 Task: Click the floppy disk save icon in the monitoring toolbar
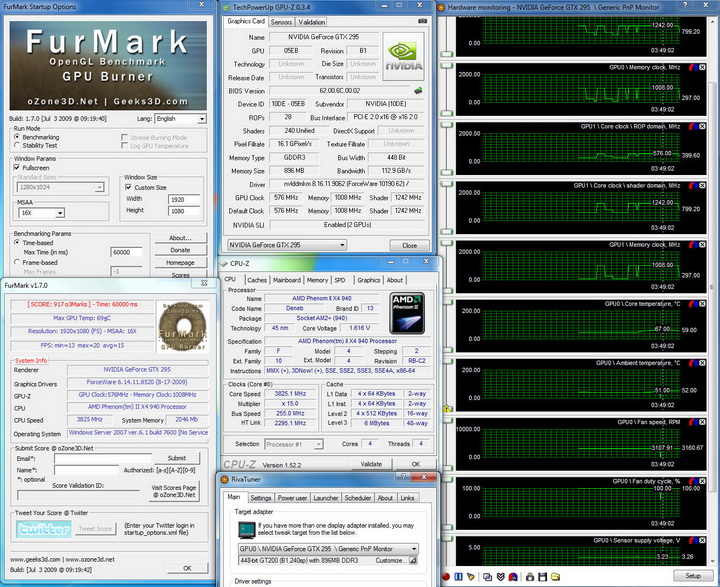(542, 576)
